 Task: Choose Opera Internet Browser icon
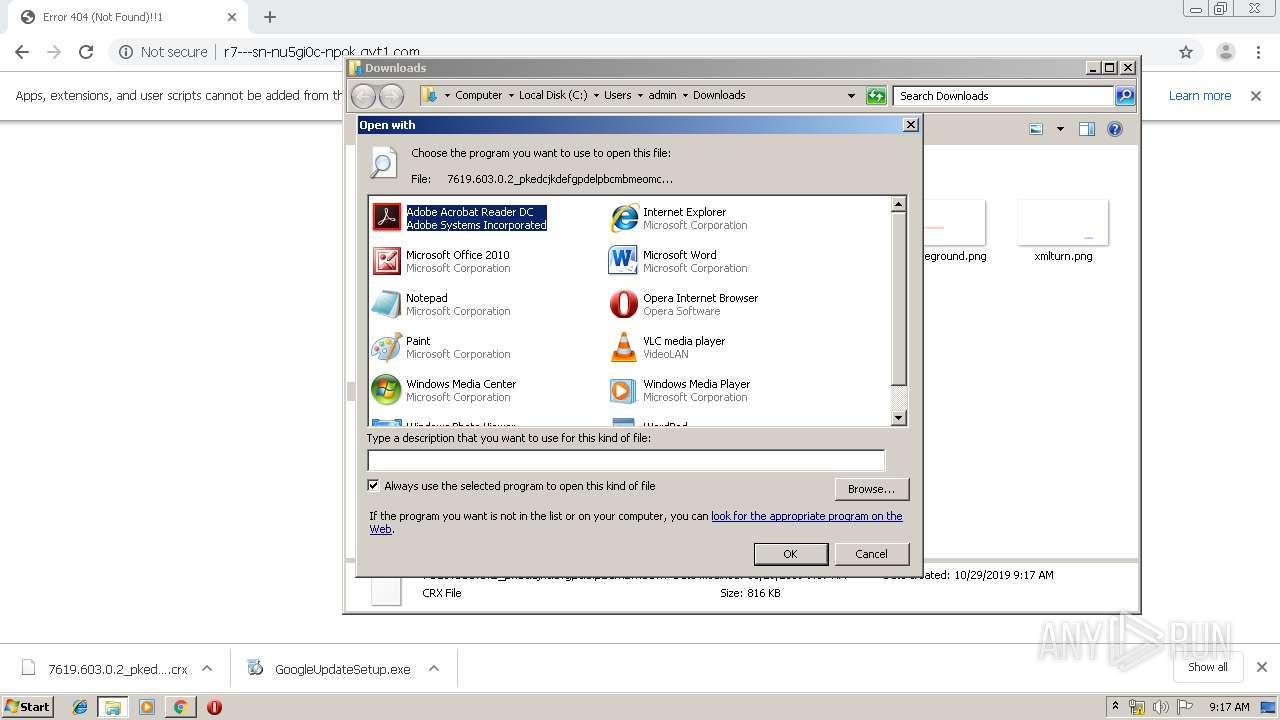[624, 304]
